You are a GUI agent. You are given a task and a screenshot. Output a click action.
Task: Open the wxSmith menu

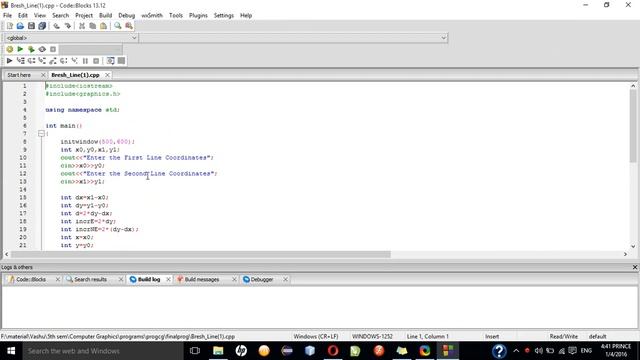(152, 15)
